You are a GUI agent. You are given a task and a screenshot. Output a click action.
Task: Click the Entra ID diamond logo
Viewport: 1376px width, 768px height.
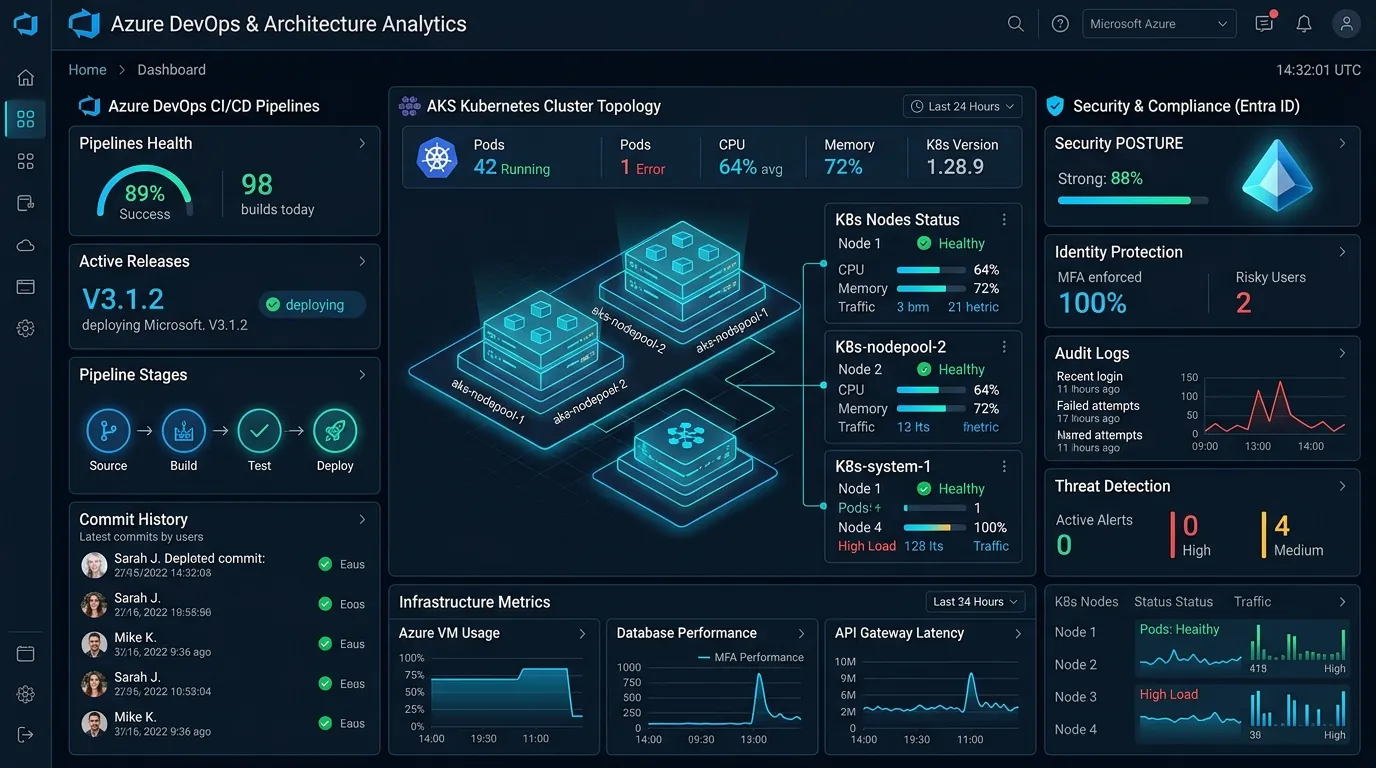pyautogui.click(x=1277, y=175)
